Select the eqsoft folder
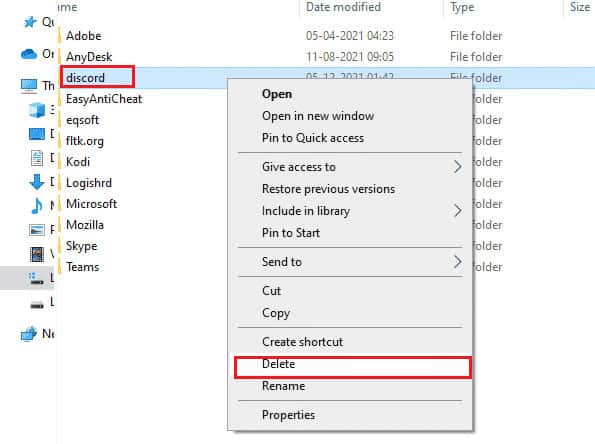Viewport: 595px width, 444px height. point(82,120)
